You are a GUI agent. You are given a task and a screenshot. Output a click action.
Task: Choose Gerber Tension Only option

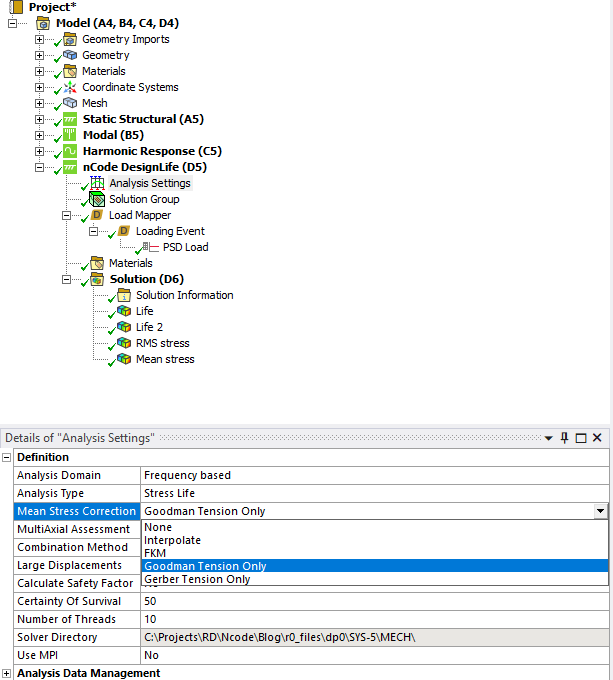[x=197, y=579]
